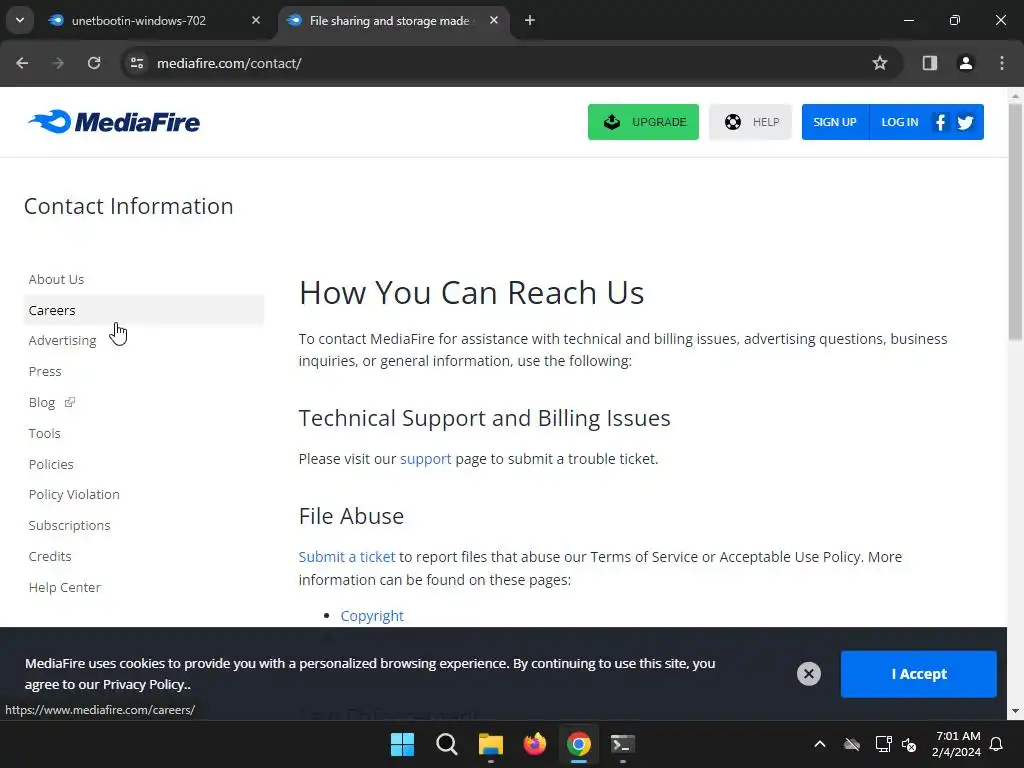Open the Policy Violation sidebar link

coord(74,494)
